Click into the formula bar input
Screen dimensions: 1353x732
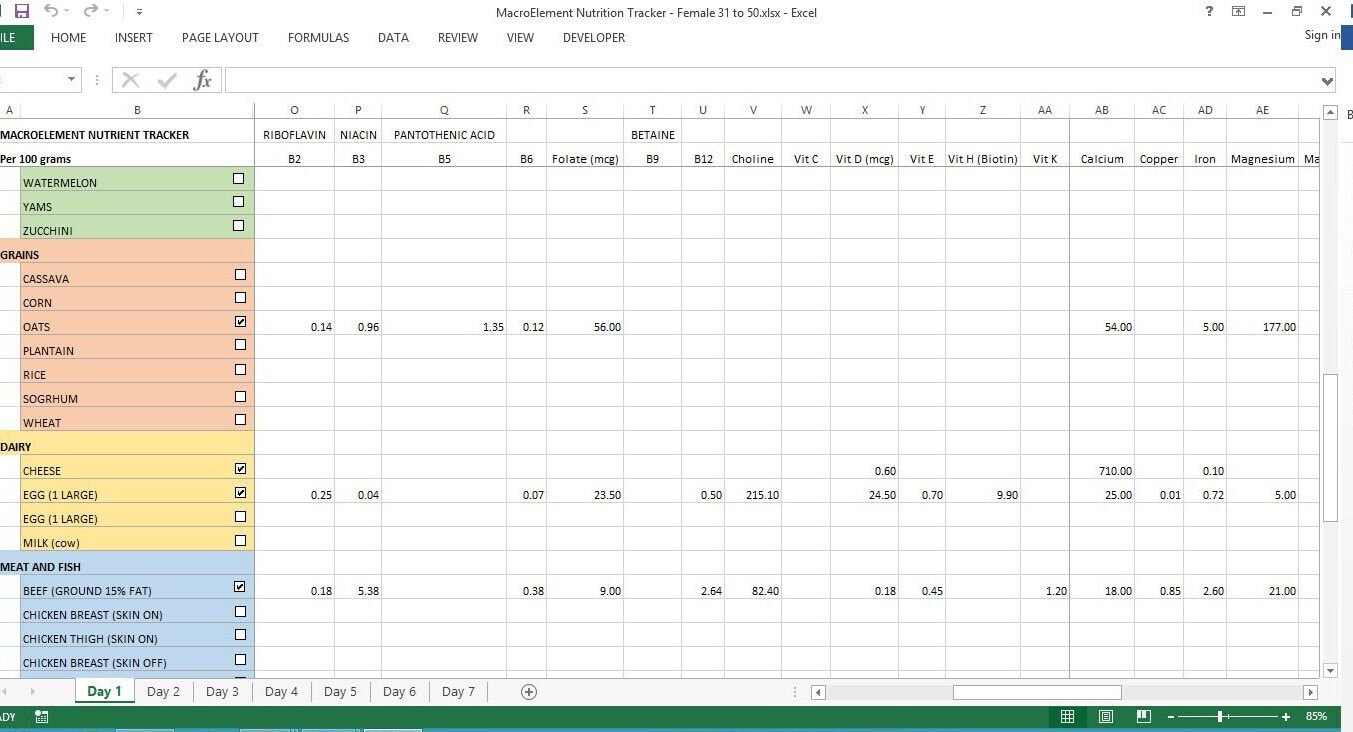click(770, 80)
